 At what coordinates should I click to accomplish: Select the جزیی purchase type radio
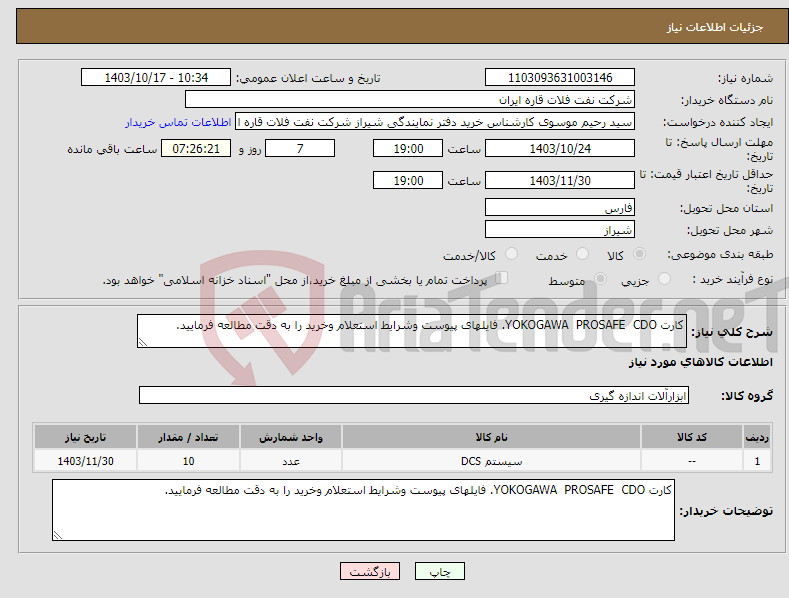click(664, 278)
